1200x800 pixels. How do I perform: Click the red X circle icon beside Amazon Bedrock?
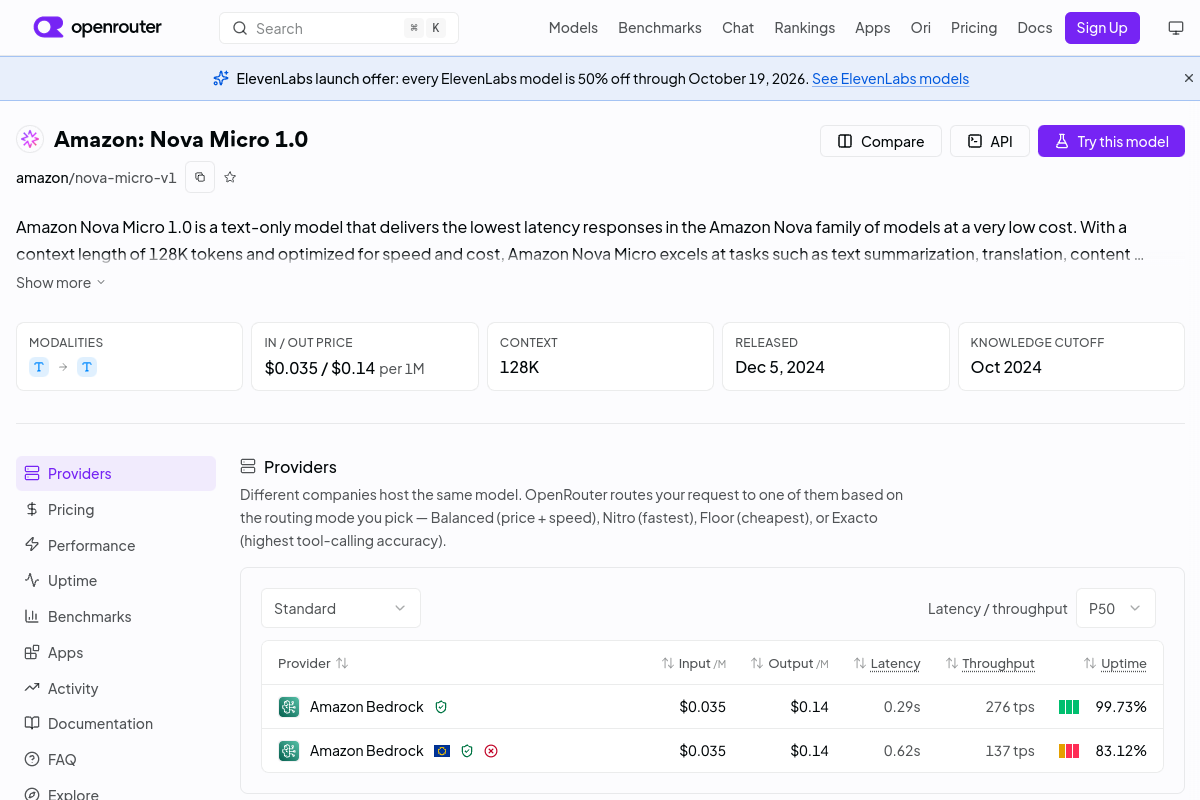point(491,751)
